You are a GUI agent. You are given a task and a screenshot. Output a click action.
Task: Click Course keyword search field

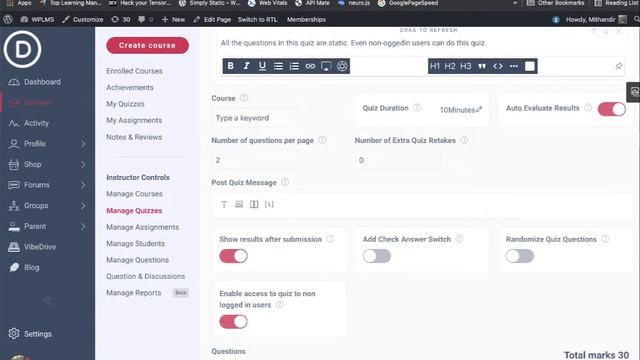(255, 118)
